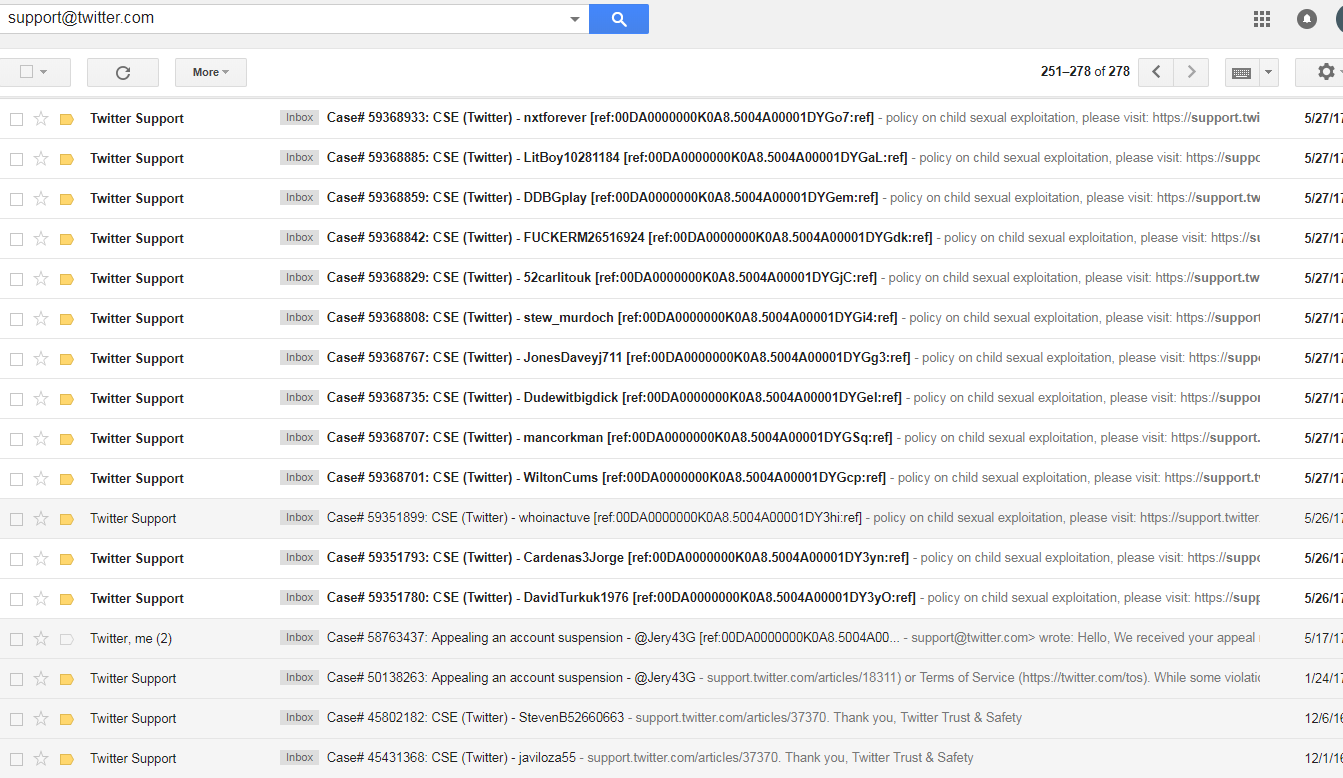Go to newer messages page

[x=1156, y=72]
